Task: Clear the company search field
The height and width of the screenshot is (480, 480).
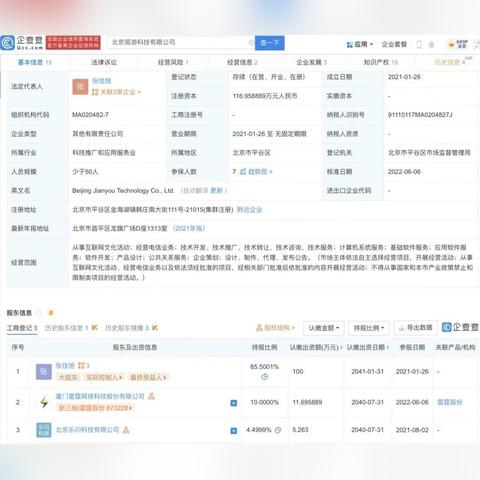Action: pos(251,43)
